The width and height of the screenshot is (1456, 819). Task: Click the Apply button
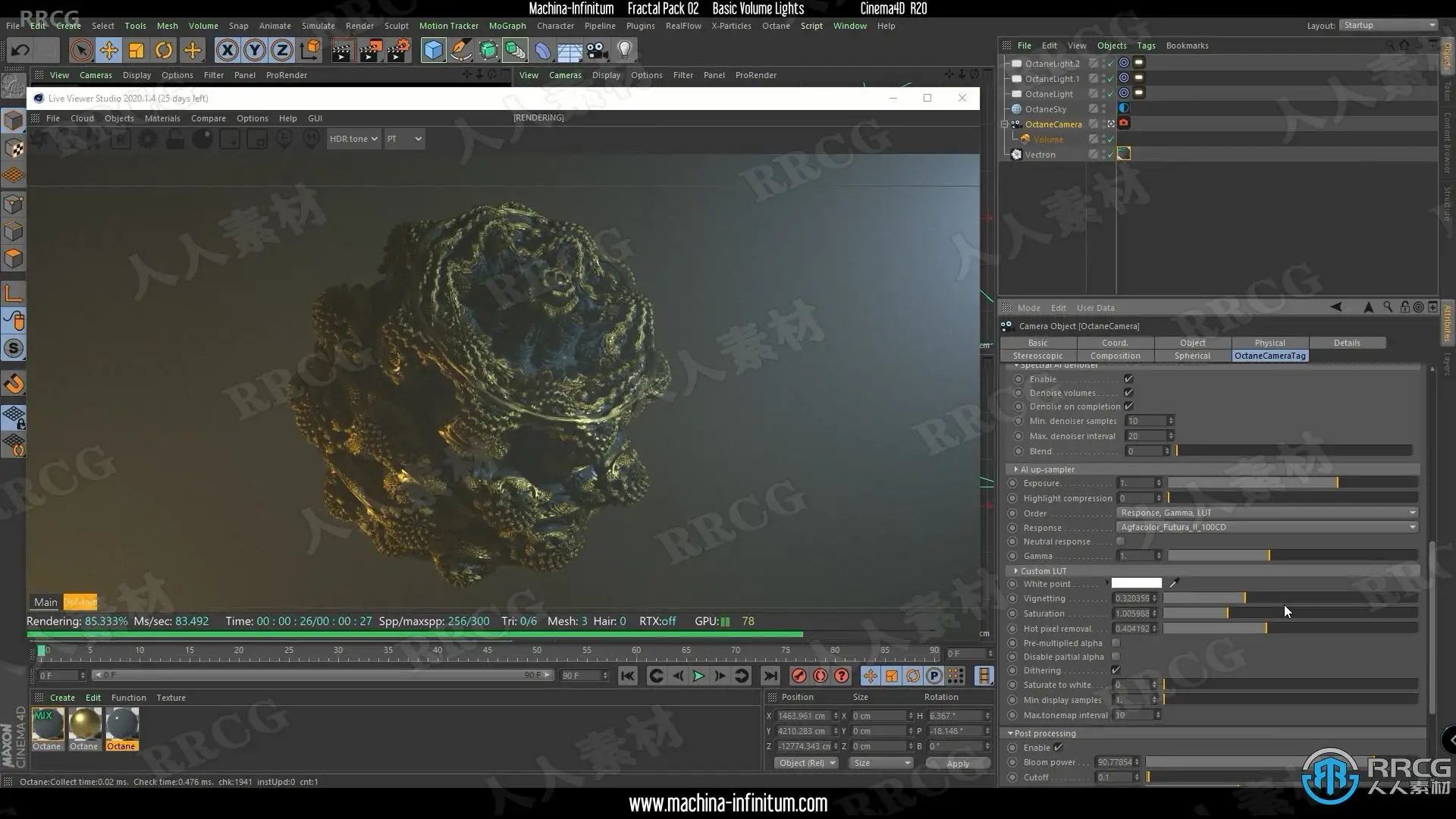click(958, 764)
